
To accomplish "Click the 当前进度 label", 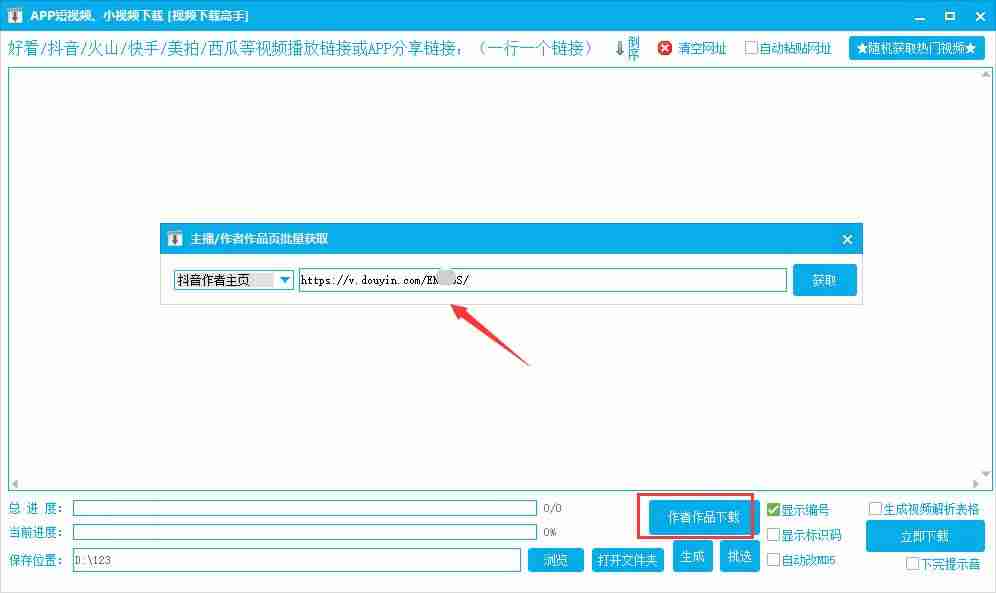I will [x=36, y=532].
